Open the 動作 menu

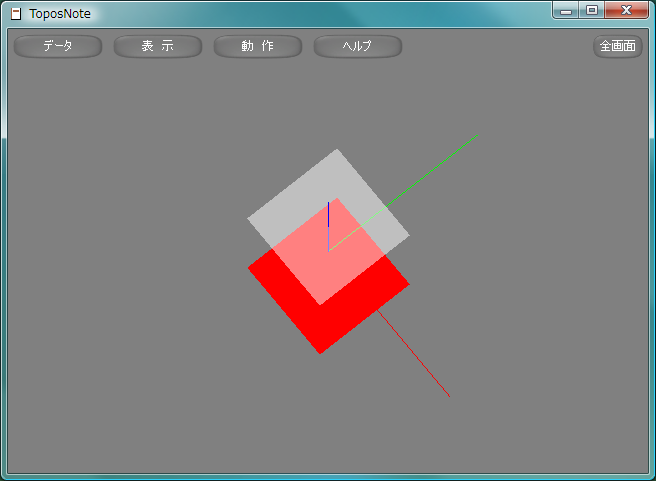(258, 46)
